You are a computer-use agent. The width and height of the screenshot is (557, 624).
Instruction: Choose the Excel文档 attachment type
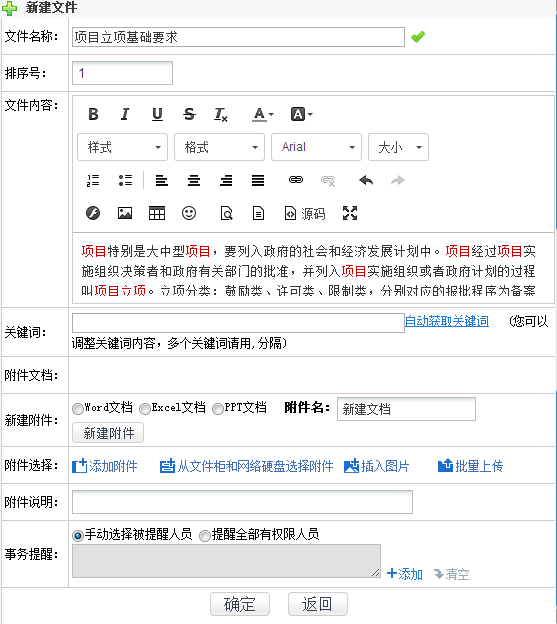tap(145, 409)
